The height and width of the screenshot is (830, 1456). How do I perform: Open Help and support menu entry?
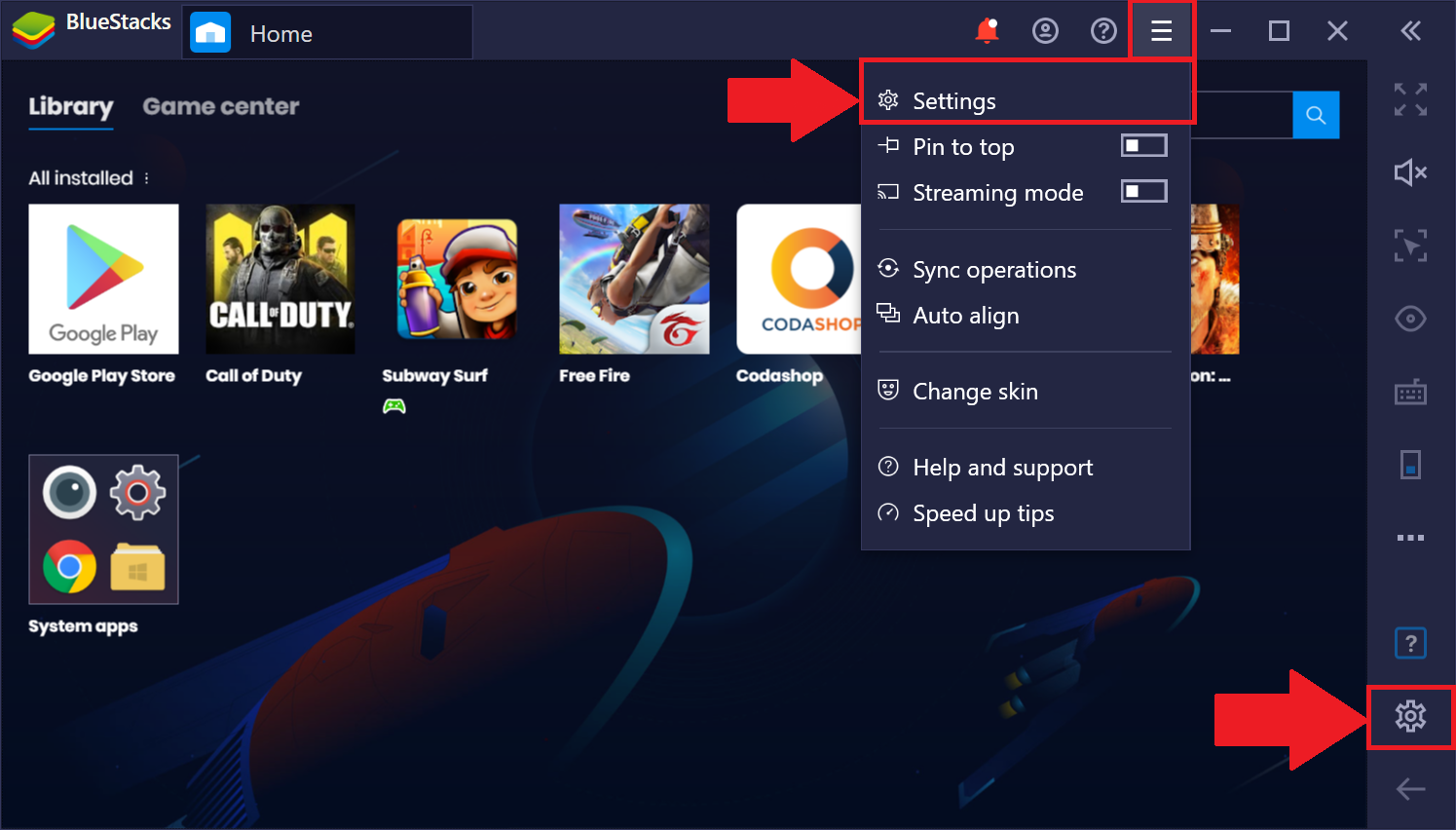(1027, 468)
